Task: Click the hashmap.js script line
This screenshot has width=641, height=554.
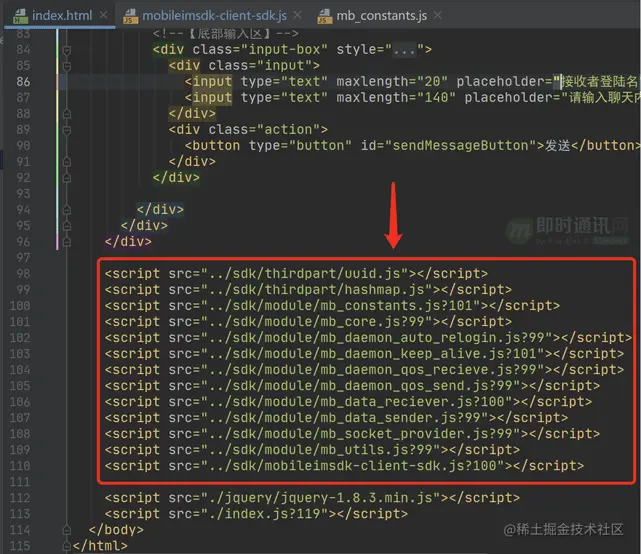Action: (x=308, y=289)
